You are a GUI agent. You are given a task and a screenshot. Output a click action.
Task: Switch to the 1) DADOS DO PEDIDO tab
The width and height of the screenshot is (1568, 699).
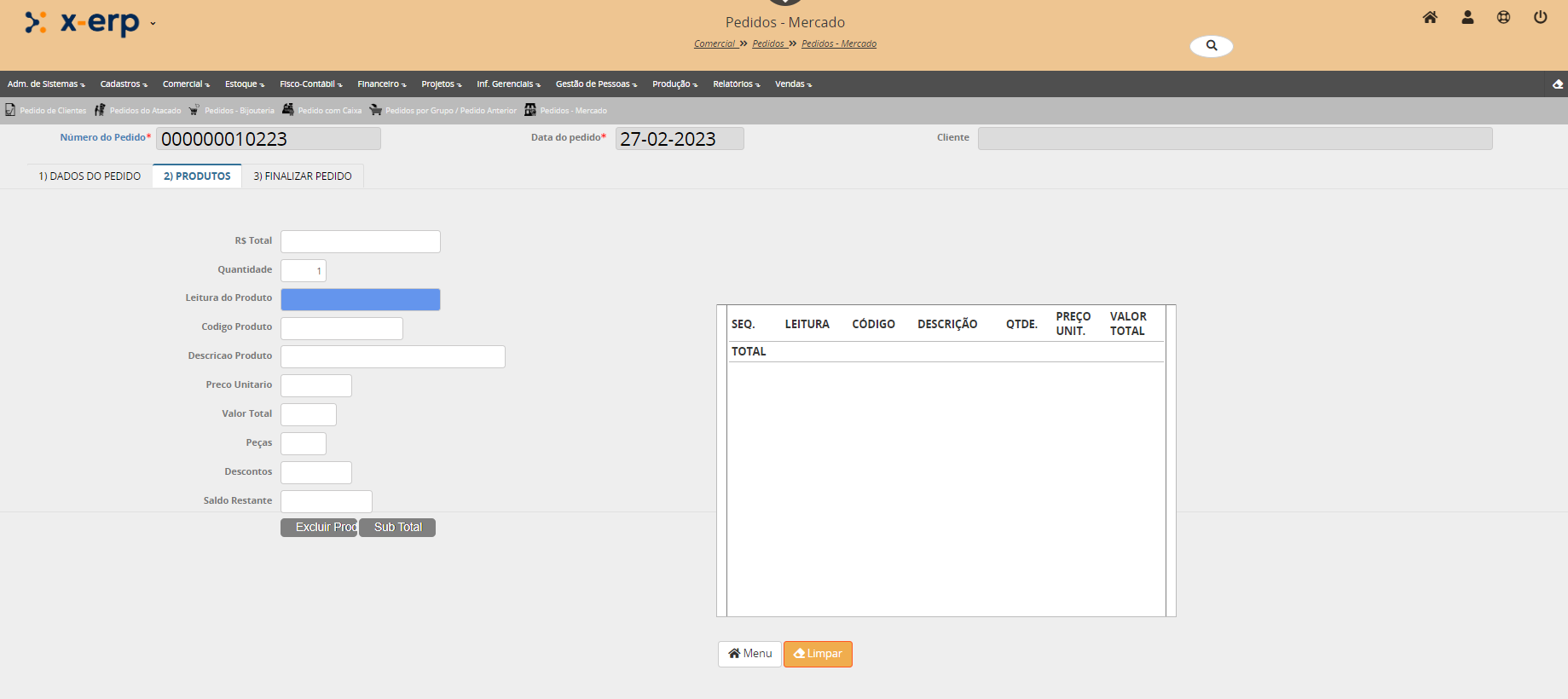(x=90, y=176)
